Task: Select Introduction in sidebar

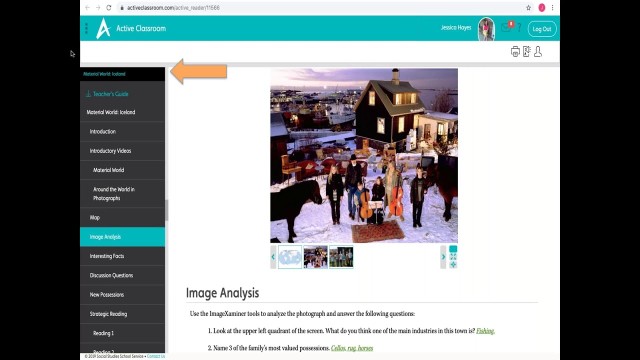Action: click(x=122, y=131)
